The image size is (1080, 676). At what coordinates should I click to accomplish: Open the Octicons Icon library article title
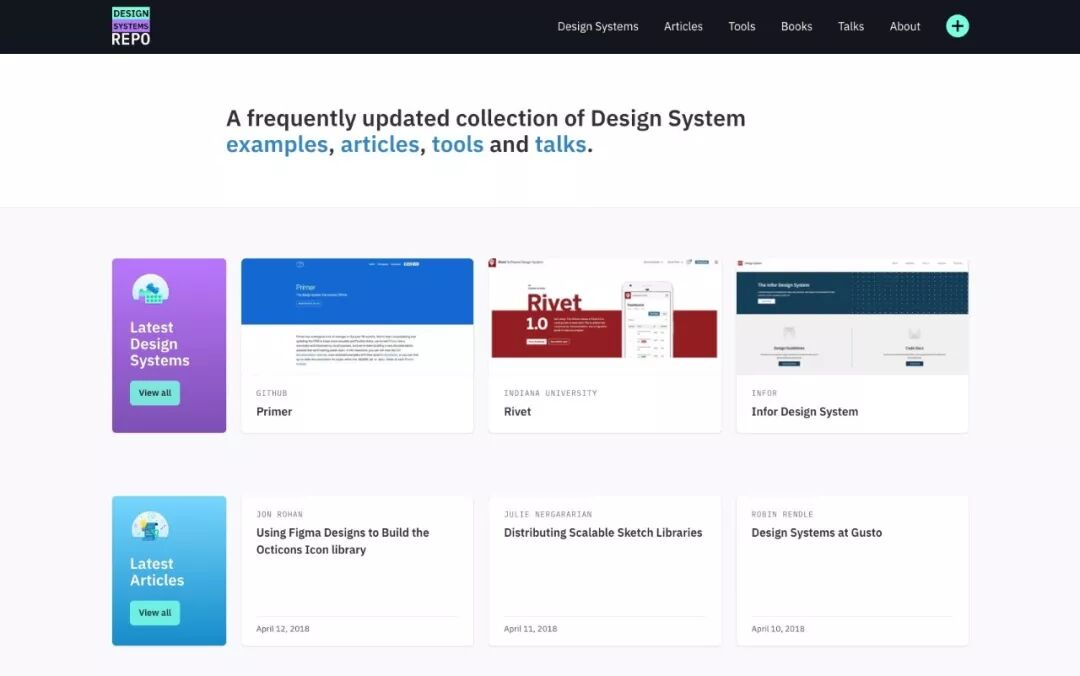(x=342, y=541)
